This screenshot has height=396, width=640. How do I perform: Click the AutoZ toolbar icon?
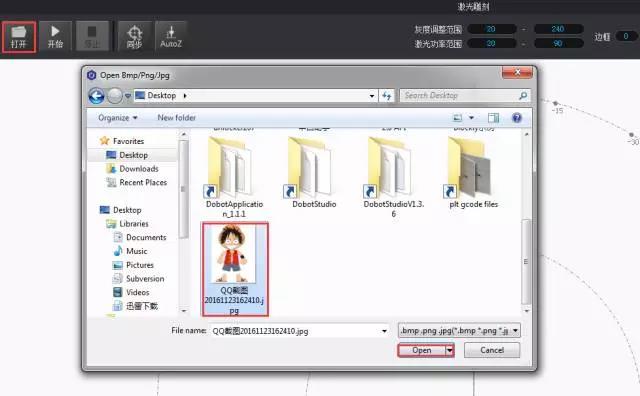pyautogui.click(x=171, y=37)
